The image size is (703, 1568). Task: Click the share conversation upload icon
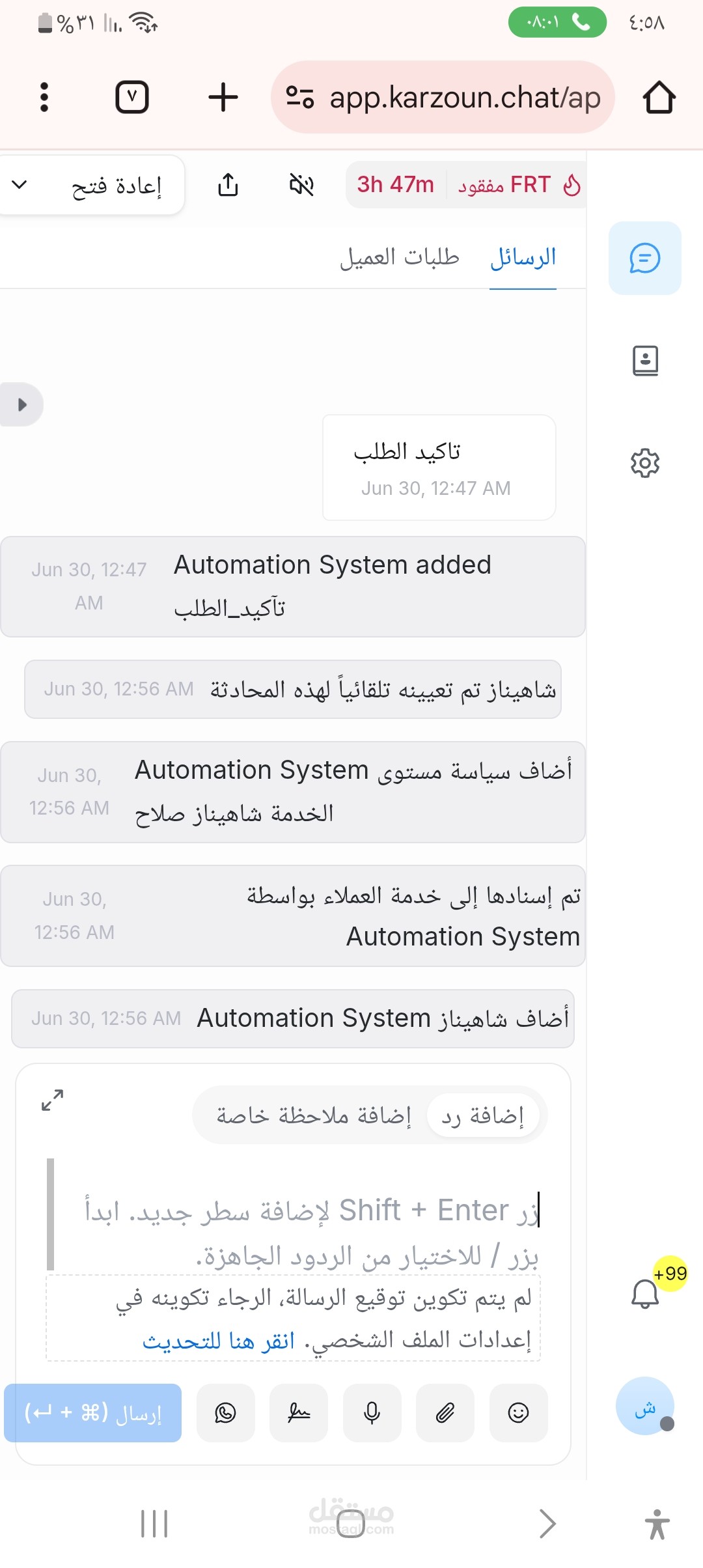point(228,185)
